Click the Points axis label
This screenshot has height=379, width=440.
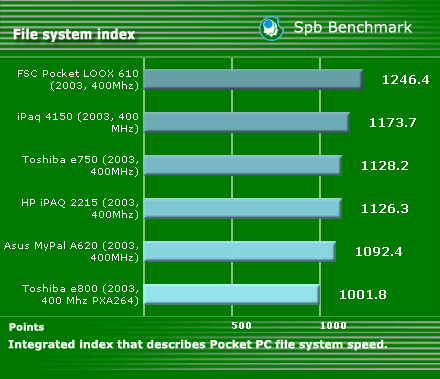27,327
